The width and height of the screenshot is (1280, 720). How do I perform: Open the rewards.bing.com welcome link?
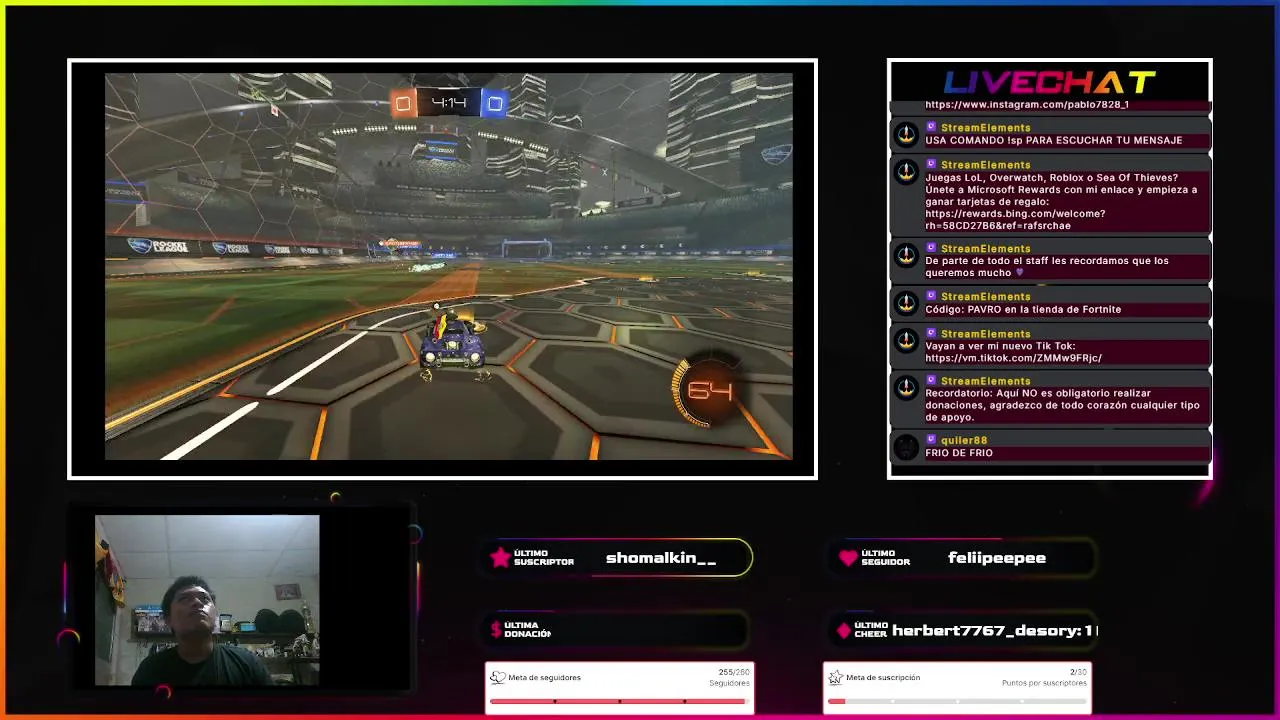(1015, 219)
